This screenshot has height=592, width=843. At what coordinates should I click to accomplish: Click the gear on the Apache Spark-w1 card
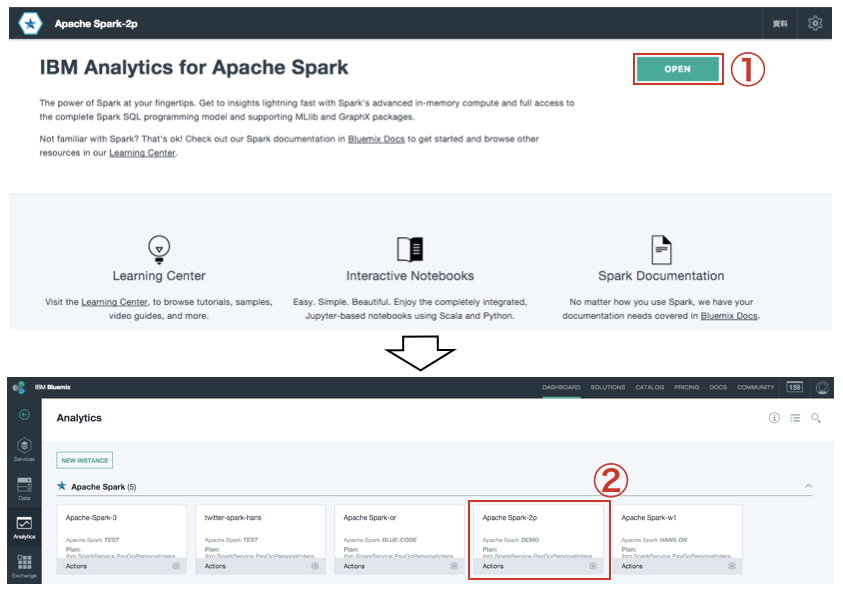coord(732,566)
